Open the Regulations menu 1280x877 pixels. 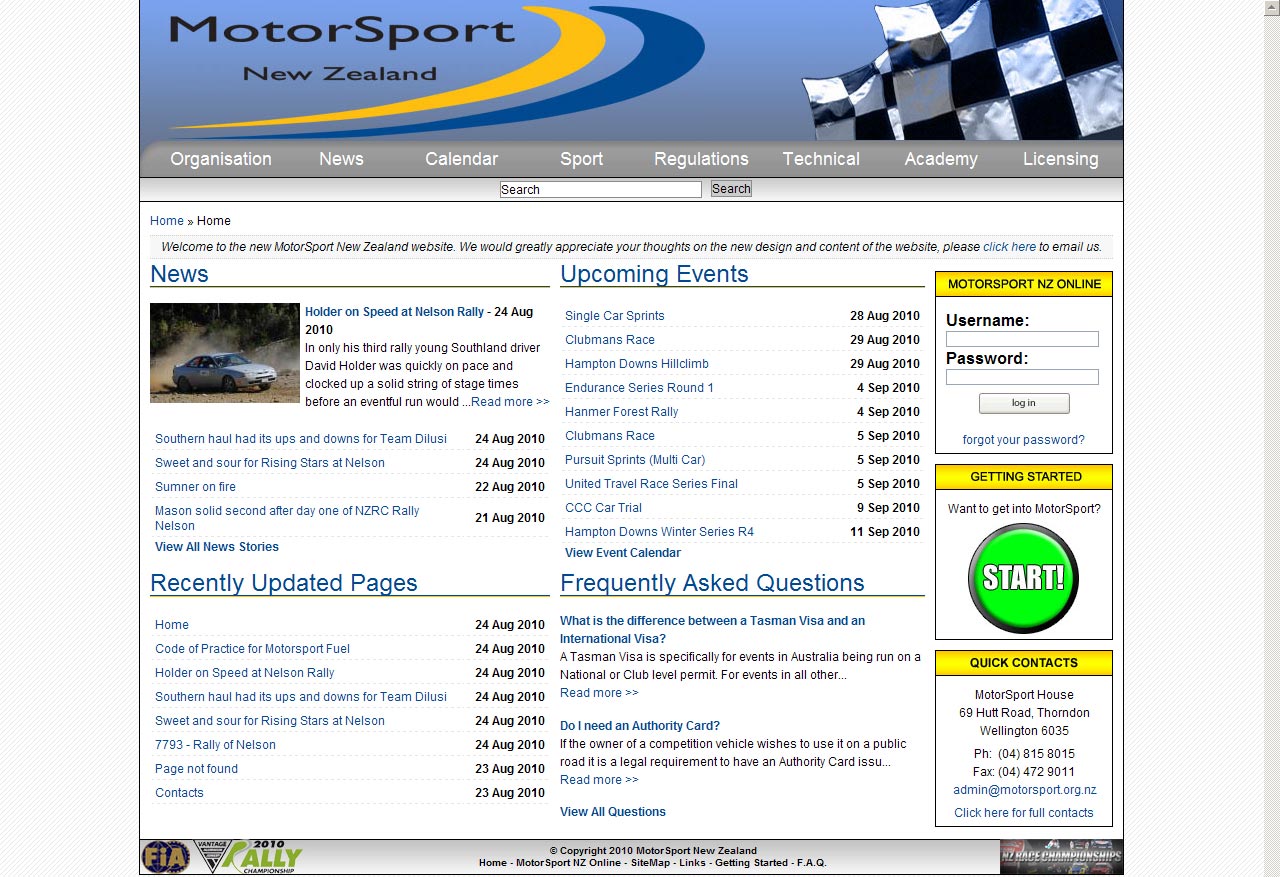[x=701, y=159]
